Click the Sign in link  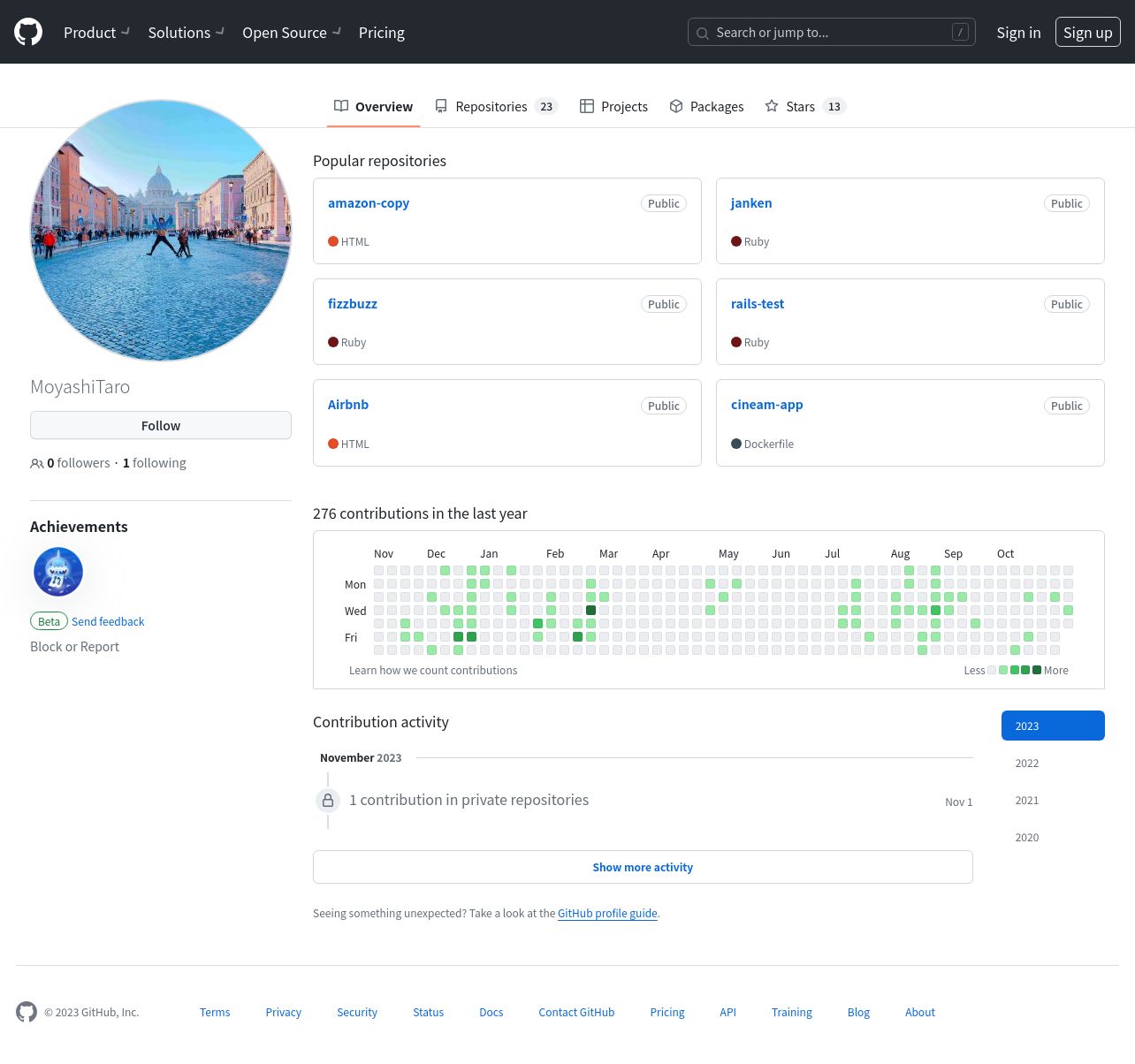point(1018,33)
